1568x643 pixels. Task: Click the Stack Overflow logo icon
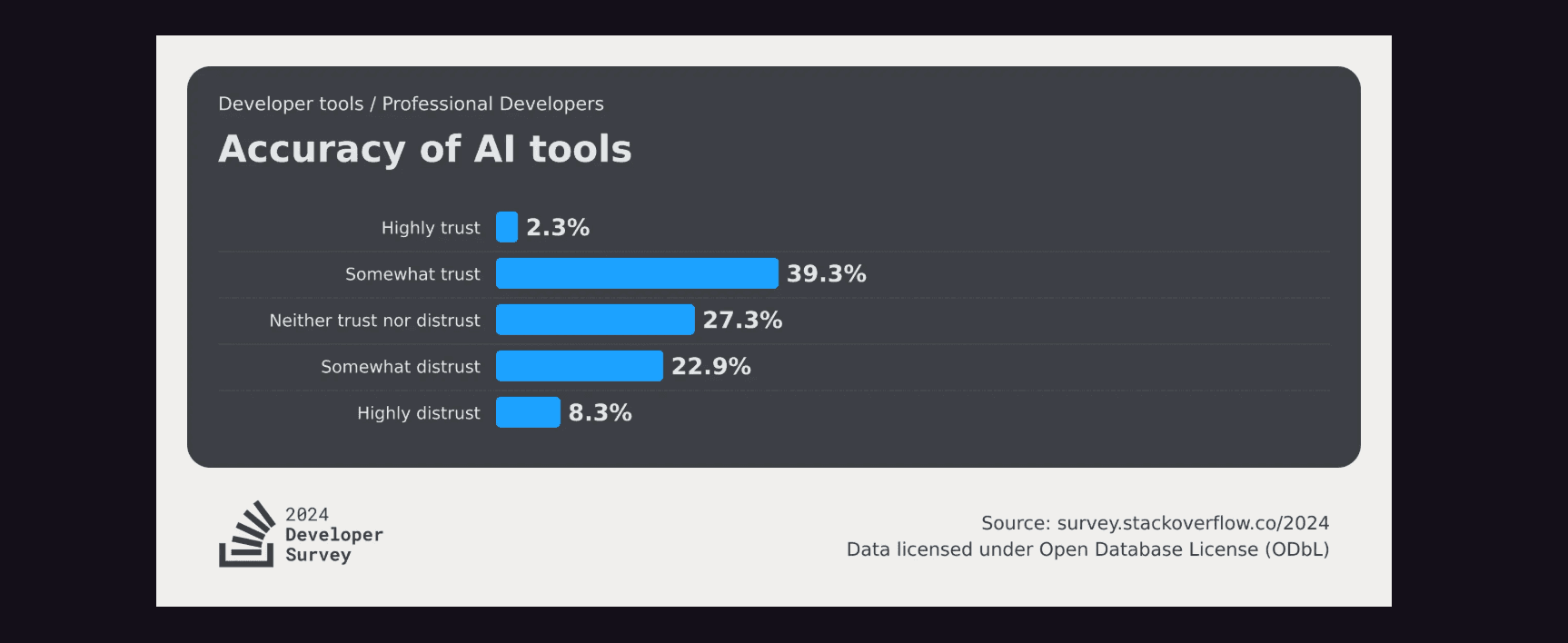(246, 534)
